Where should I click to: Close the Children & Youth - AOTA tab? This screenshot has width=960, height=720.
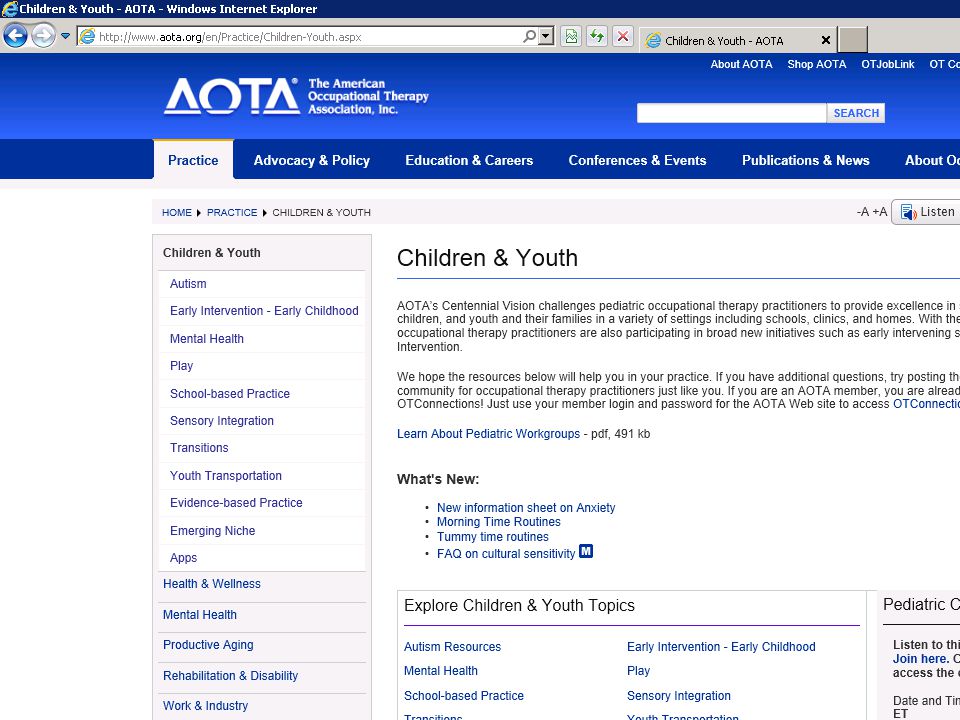825,40
